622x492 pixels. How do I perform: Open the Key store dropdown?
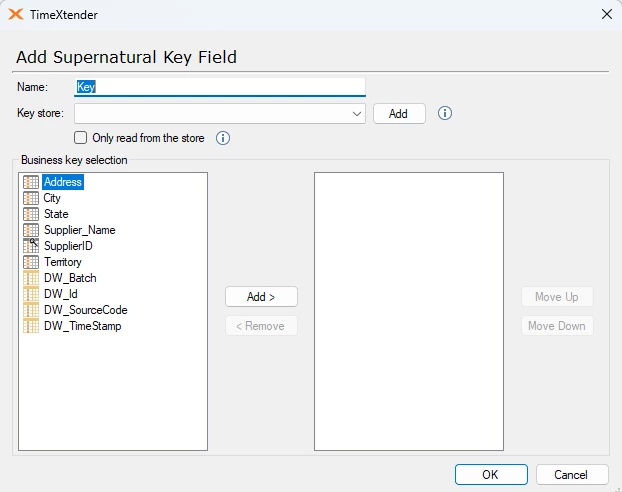point(357,114)
